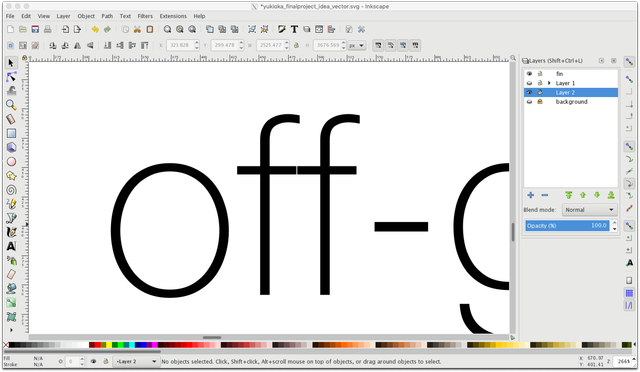The width and height of the screenshot is (640, 372).
Task: Click the Redo arrow icon
Action: tap(107, 29)
